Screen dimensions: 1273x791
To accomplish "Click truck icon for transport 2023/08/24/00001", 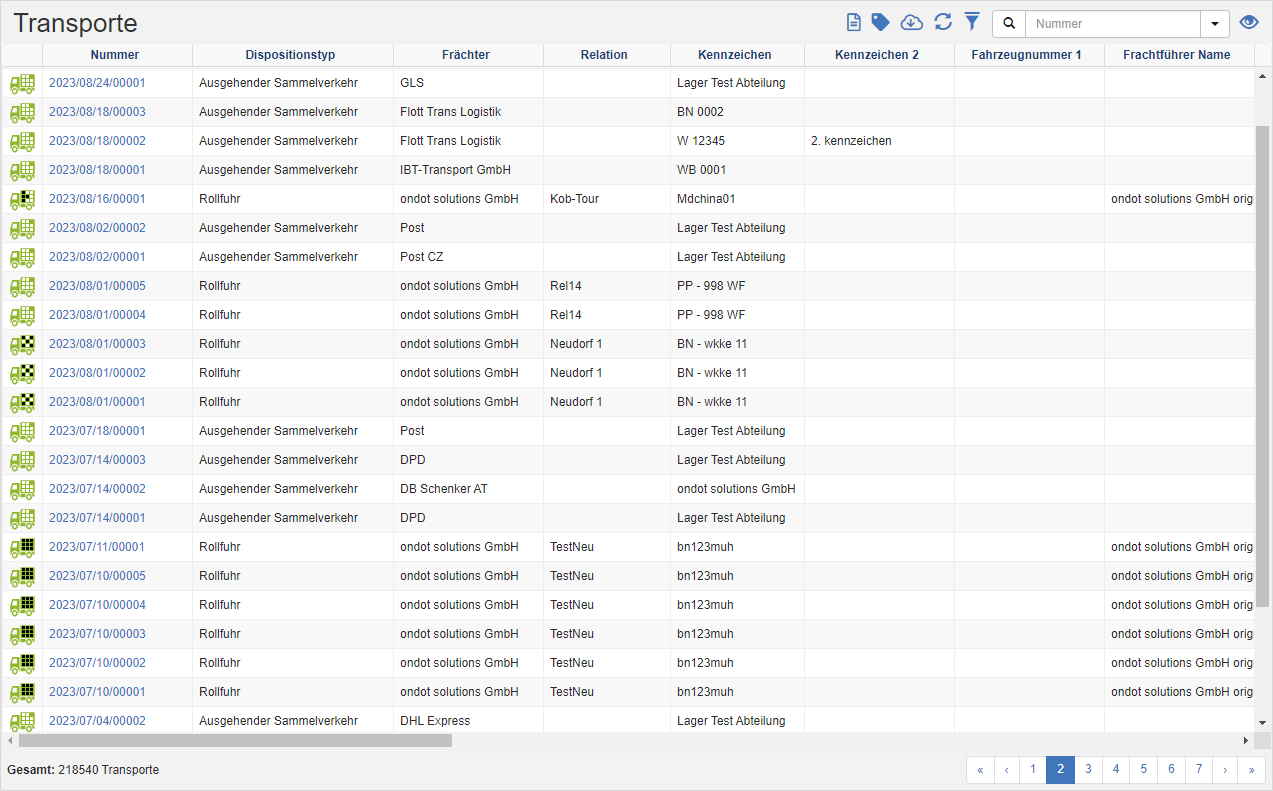I will coord(22,84).
